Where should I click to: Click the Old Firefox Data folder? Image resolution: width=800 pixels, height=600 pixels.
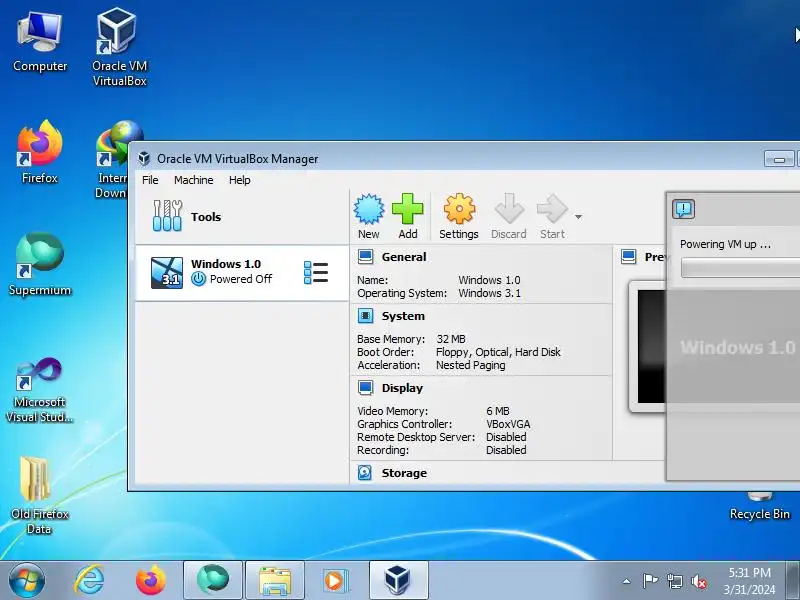40,495
